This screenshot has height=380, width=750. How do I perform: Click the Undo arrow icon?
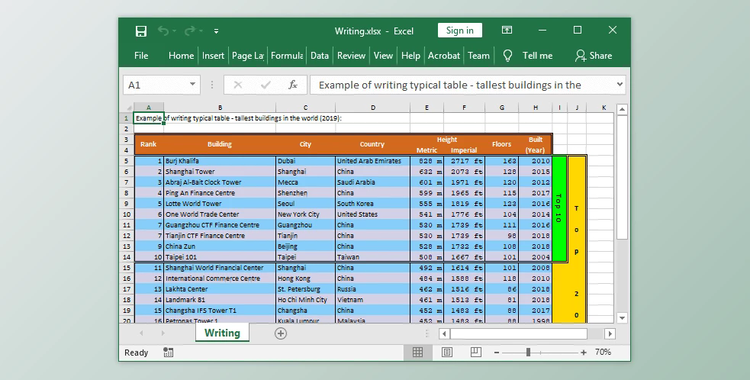click(x=163, y=31)
